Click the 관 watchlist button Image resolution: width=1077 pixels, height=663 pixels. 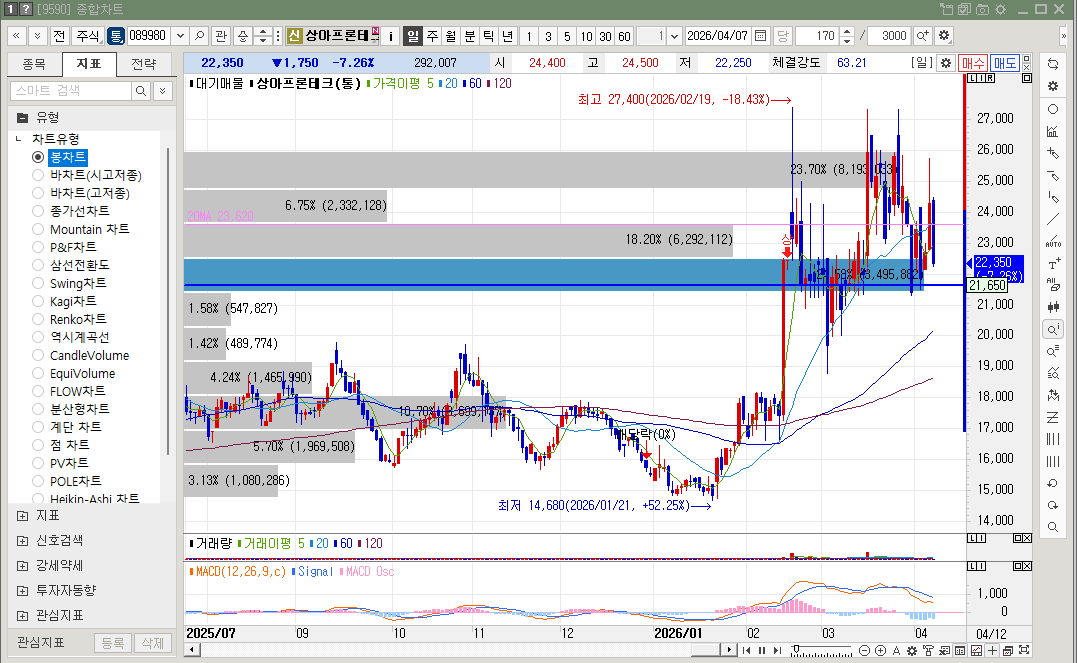click(x=220, y=36)
